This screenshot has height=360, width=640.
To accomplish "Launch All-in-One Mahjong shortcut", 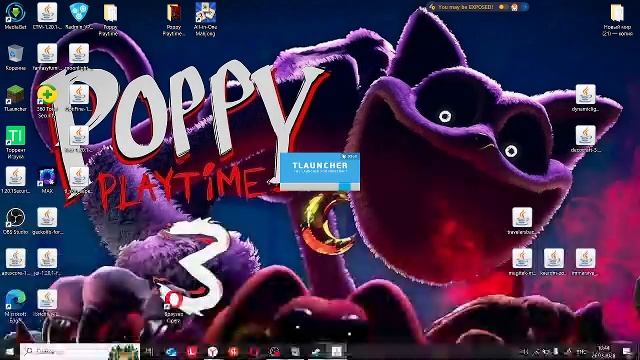I will [205, 19].
